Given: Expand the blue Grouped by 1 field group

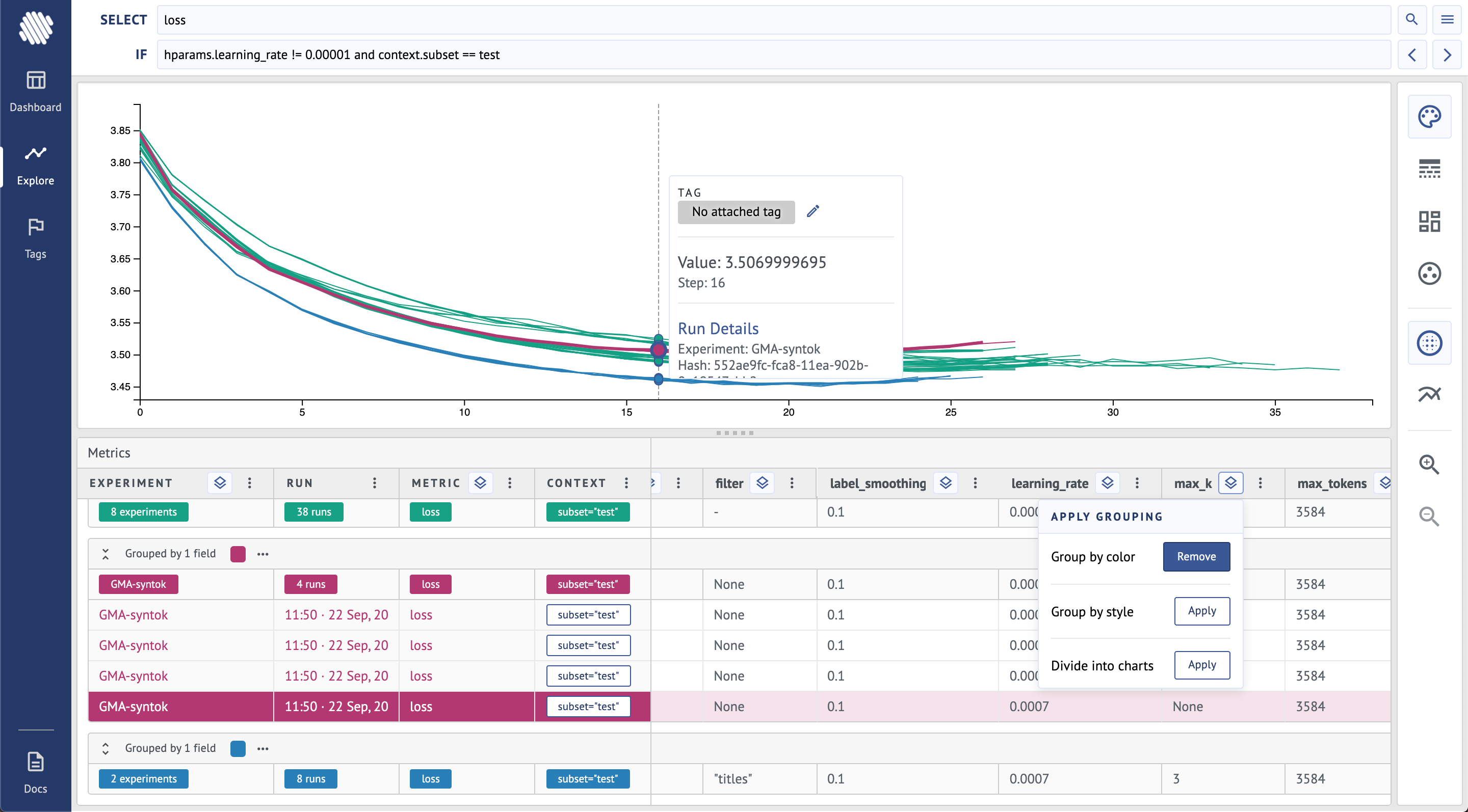Looking at the screenshot, I should point(106,748).
